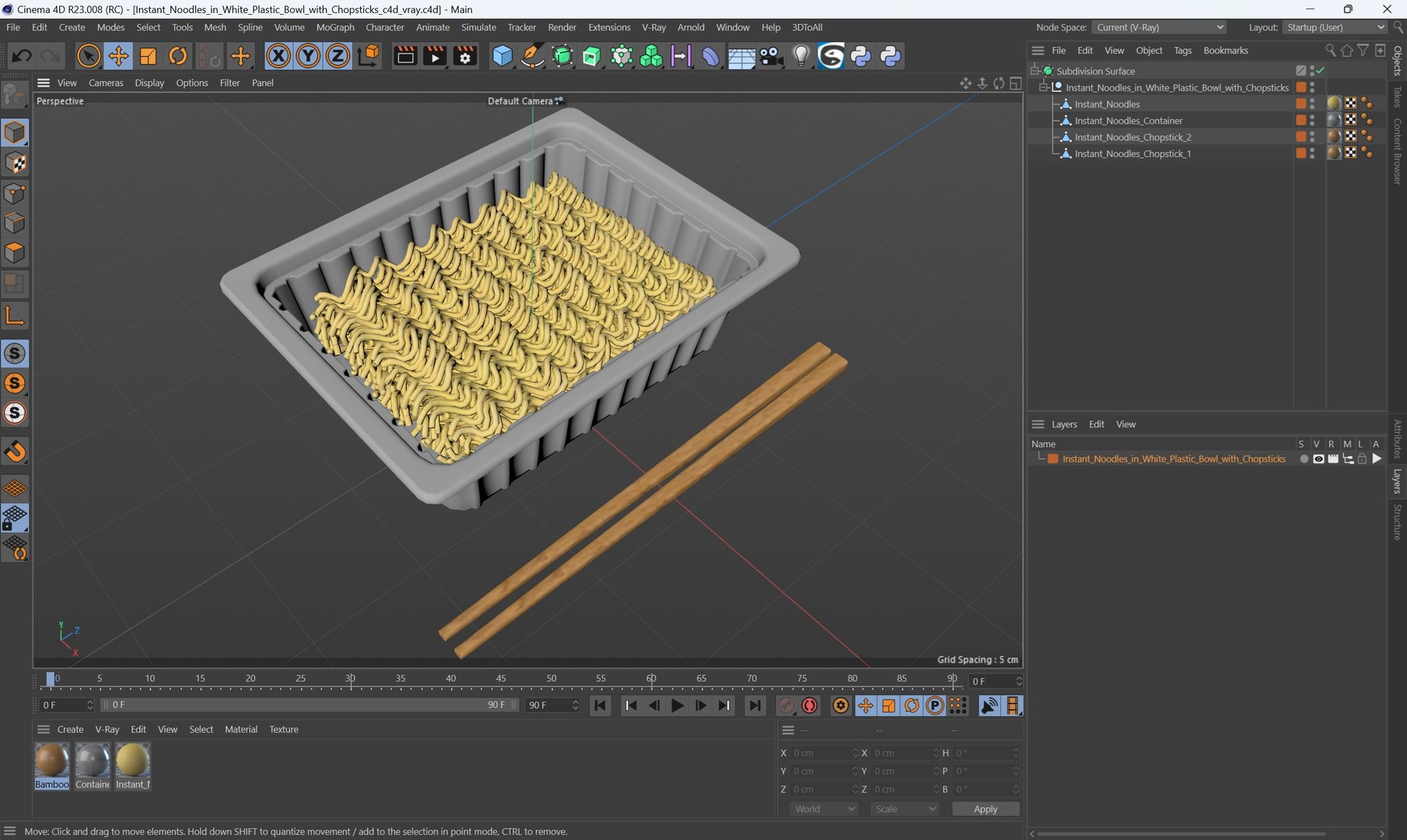Screen dimensions: 1407x840
Task: Go to end of animation
Action: pyautogui.click(x=754, y=705)
